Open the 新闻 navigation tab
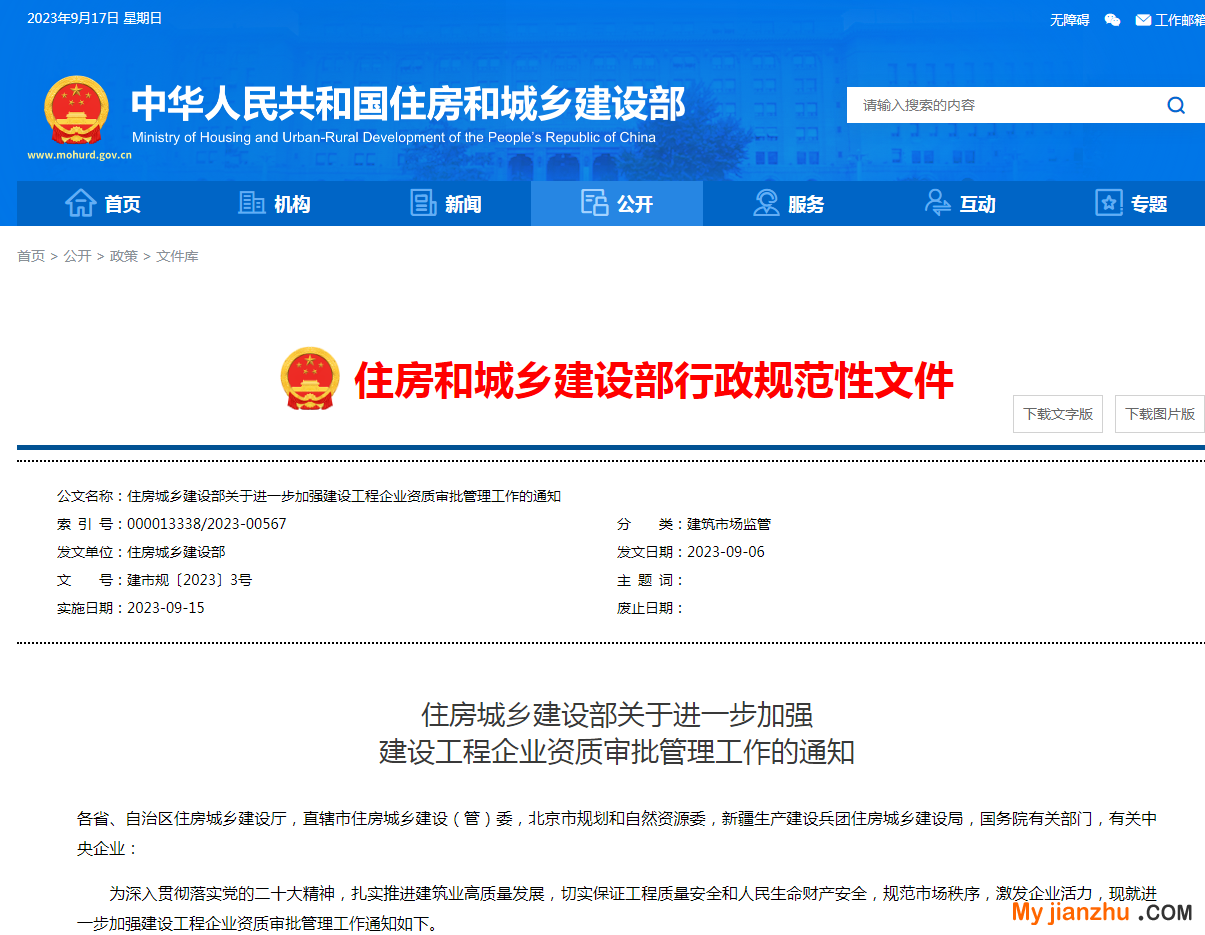 [445, 203]
